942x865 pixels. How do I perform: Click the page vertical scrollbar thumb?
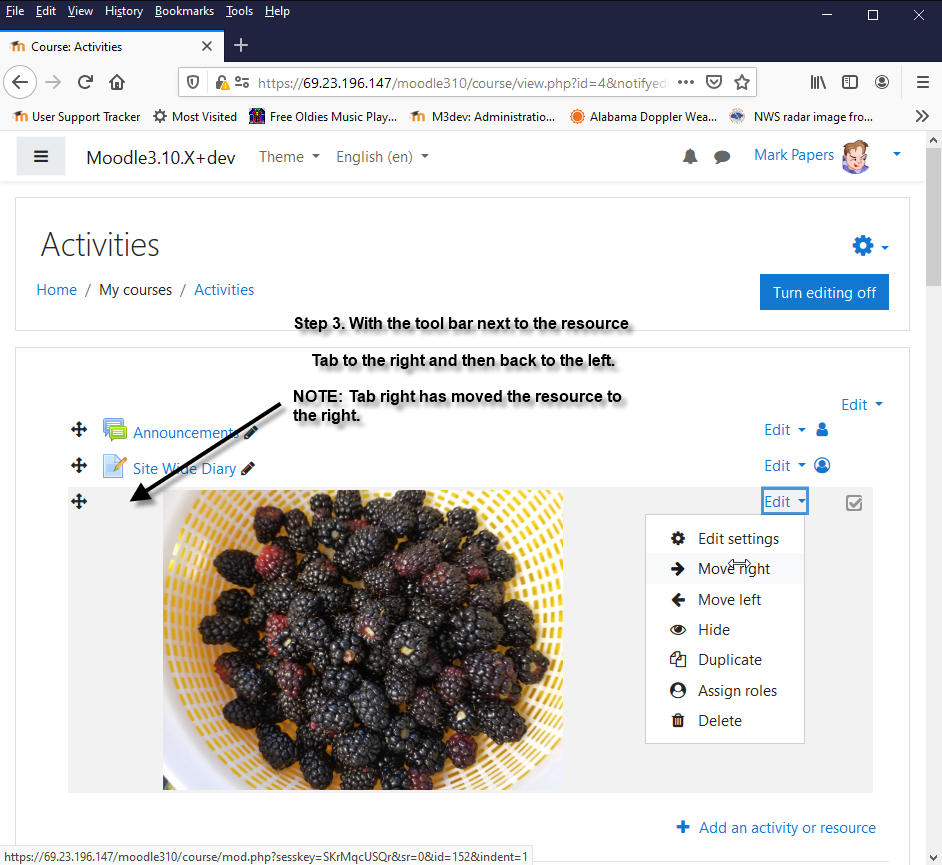(932, 219)
